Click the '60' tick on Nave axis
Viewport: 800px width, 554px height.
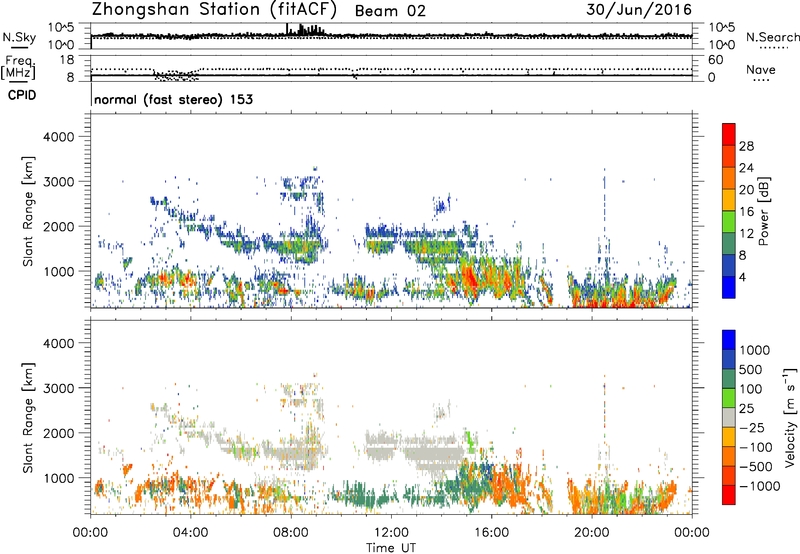(x=716, y=60)
